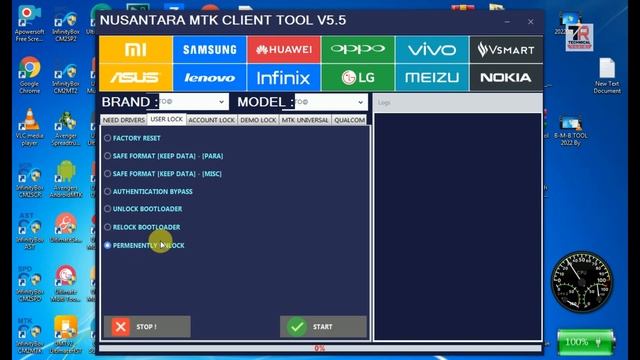Choose the Authentication Bypass radio option
Viewport: 640px width, 360px height.
point(148,191)
